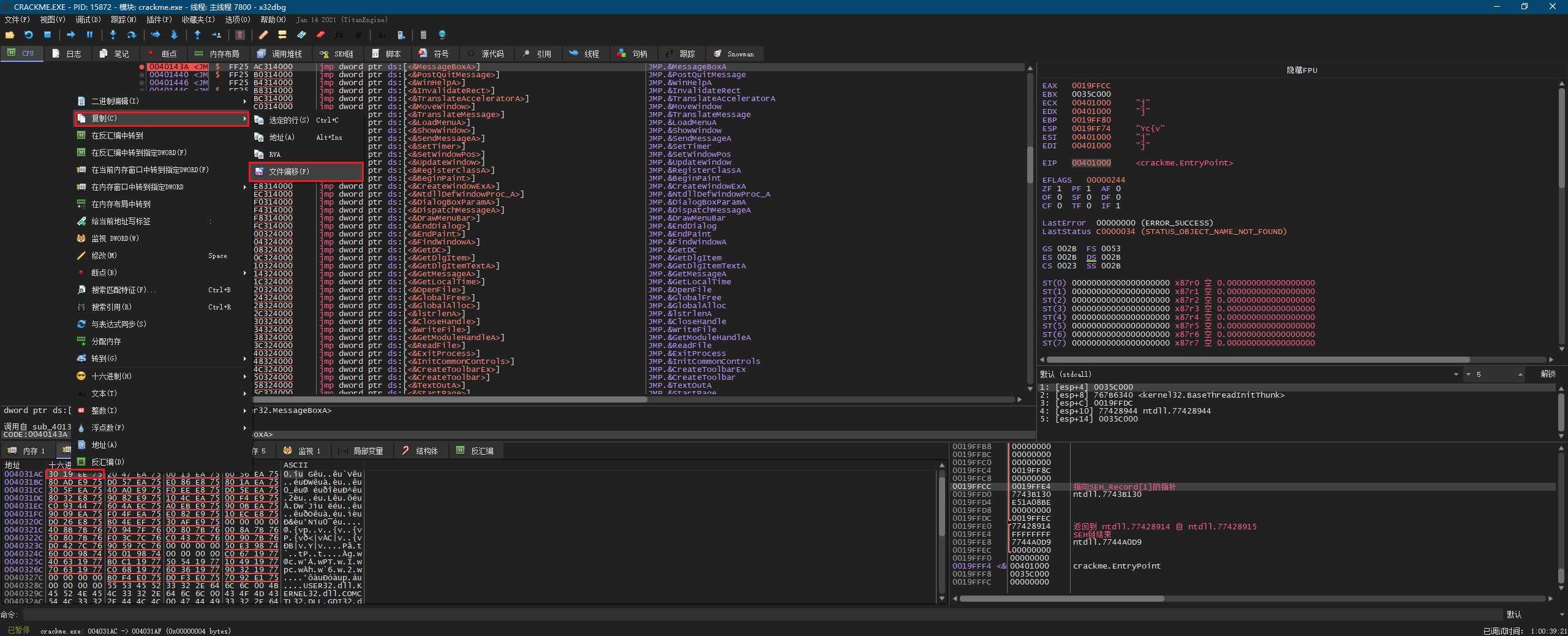Open the calculator toolbar icon
This screenshot has height=636, width=1568.
[x=423, y=35]
